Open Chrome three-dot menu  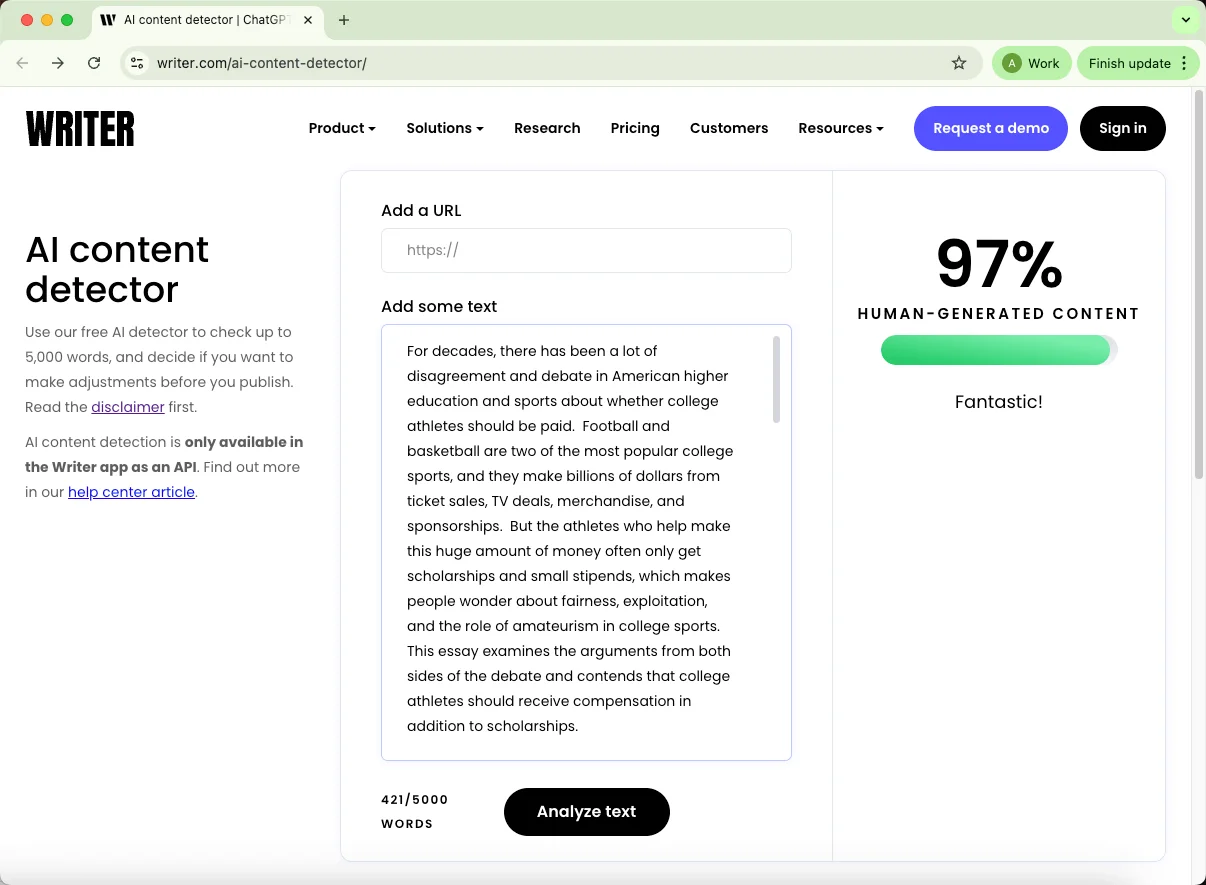click(1184, 63)
